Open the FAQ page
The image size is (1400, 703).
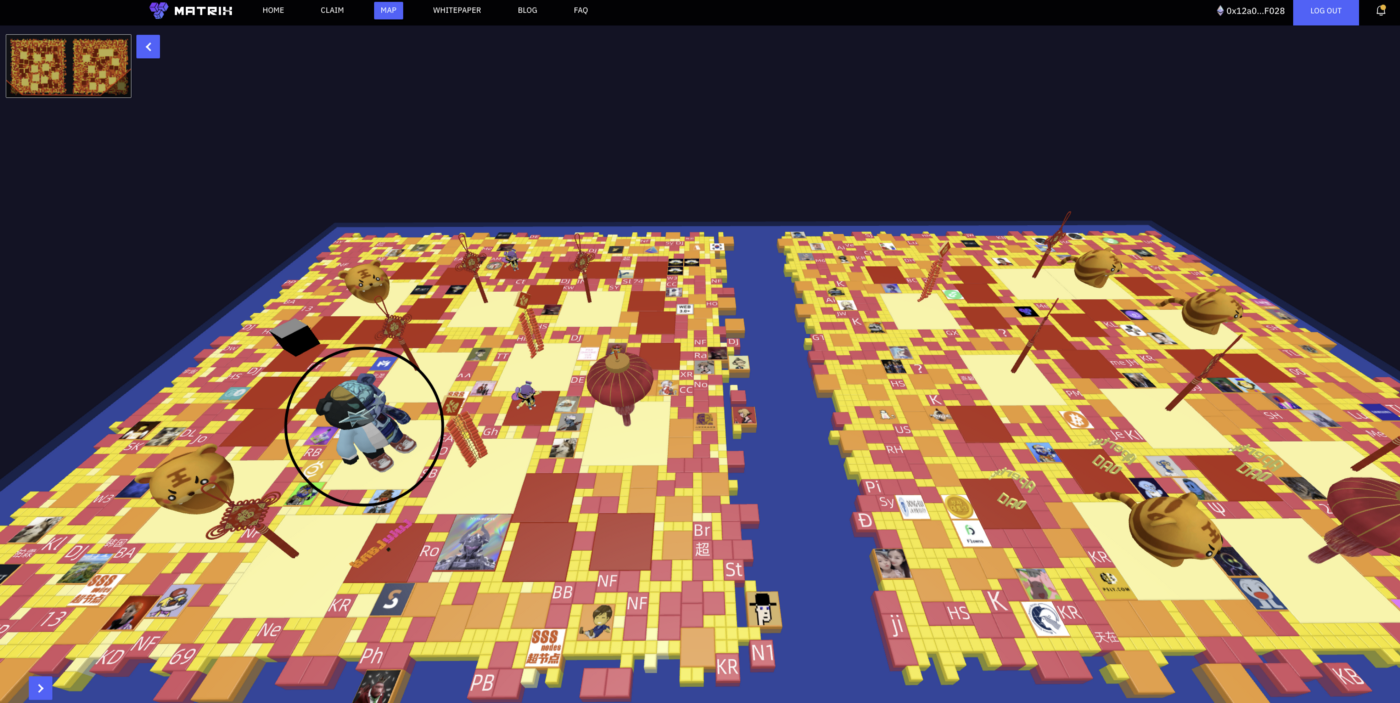pyautogui.click(x=581, y=11)
